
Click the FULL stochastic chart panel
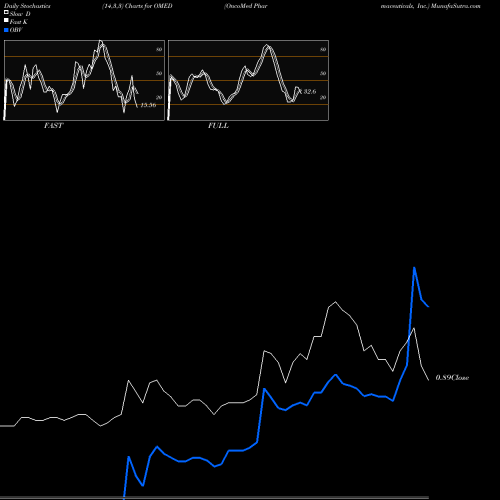248,80
